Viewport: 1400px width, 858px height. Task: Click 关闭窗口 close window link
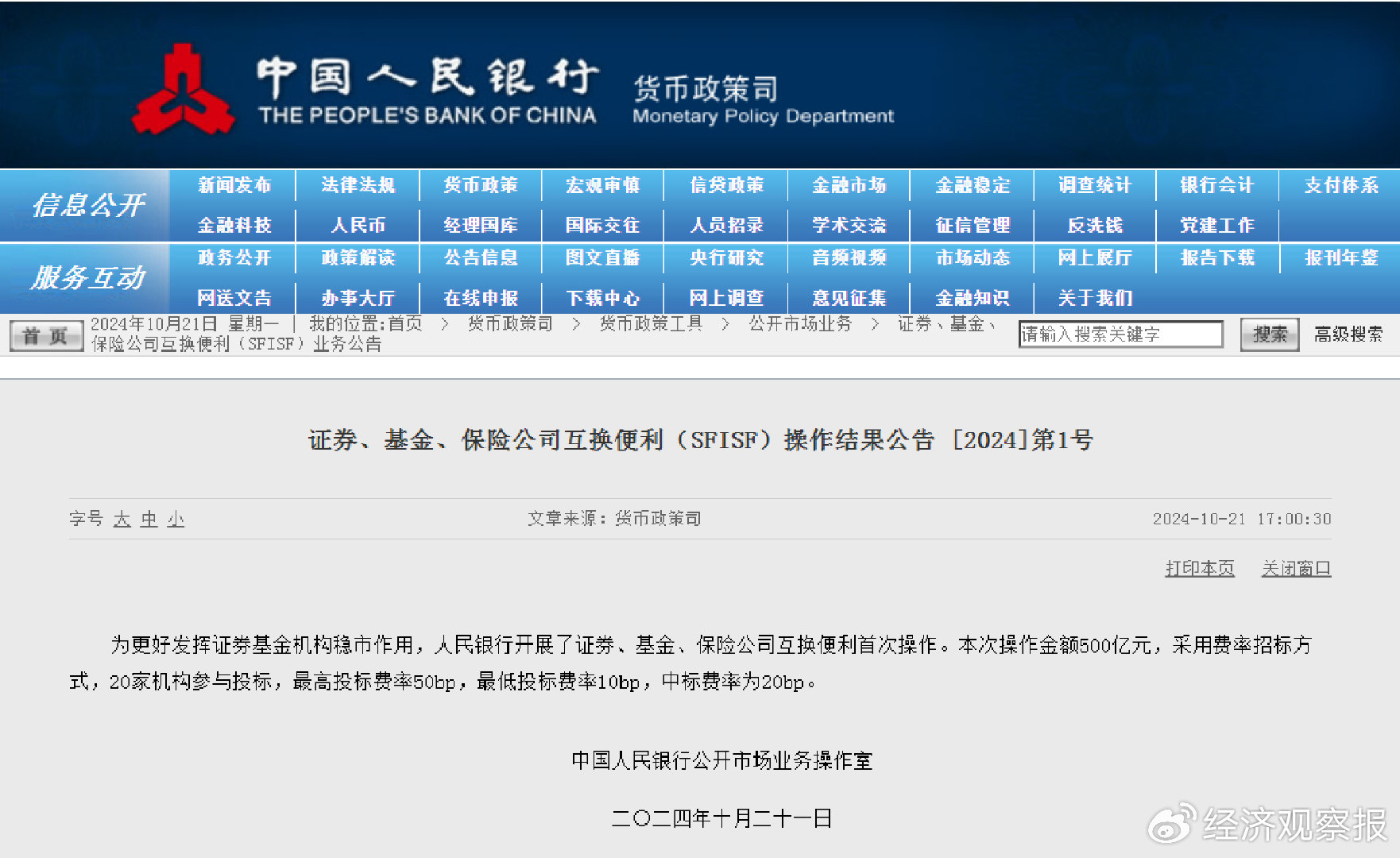(1296, 568)
